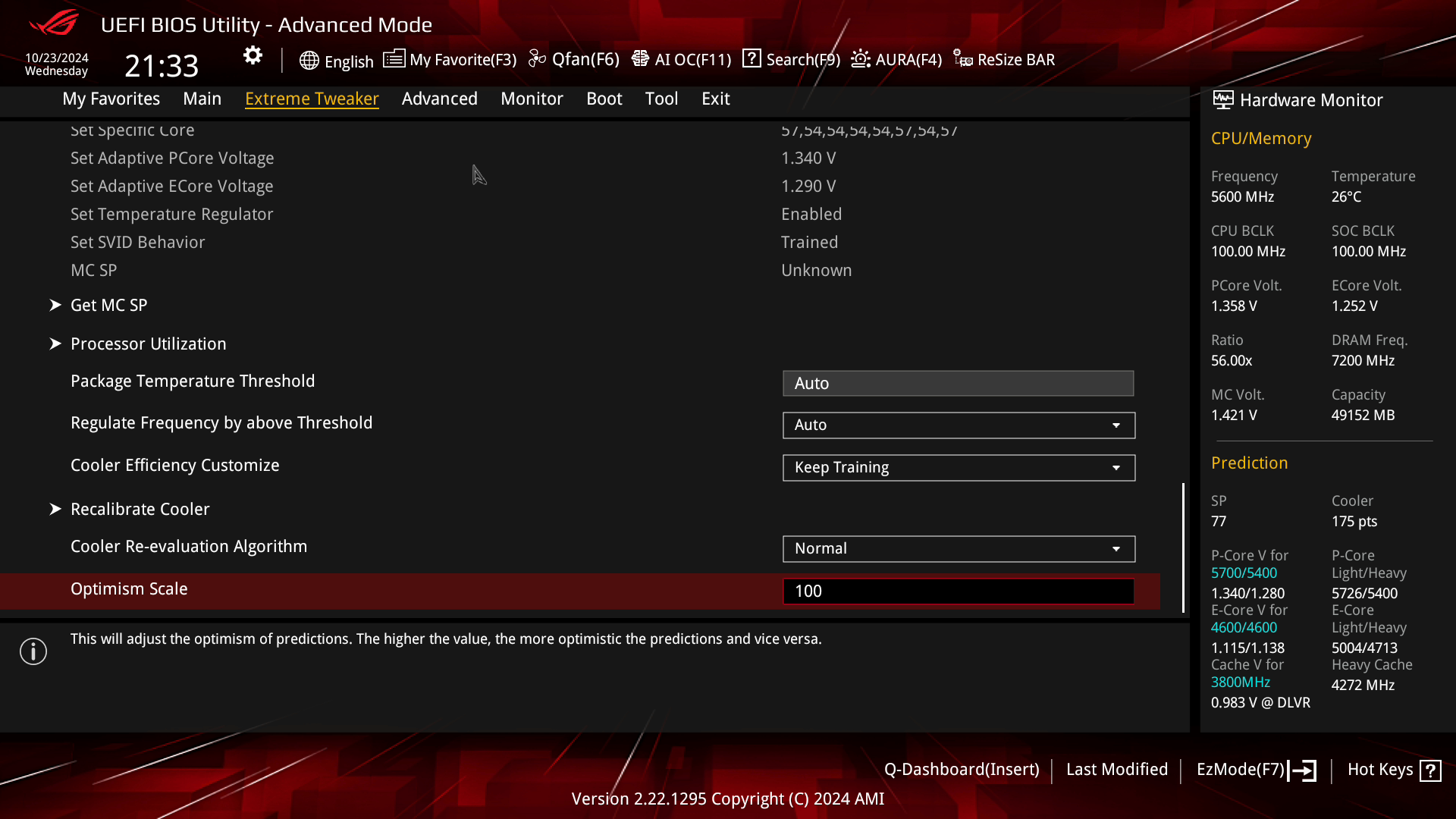Expand the Get MC SP section

108,305
